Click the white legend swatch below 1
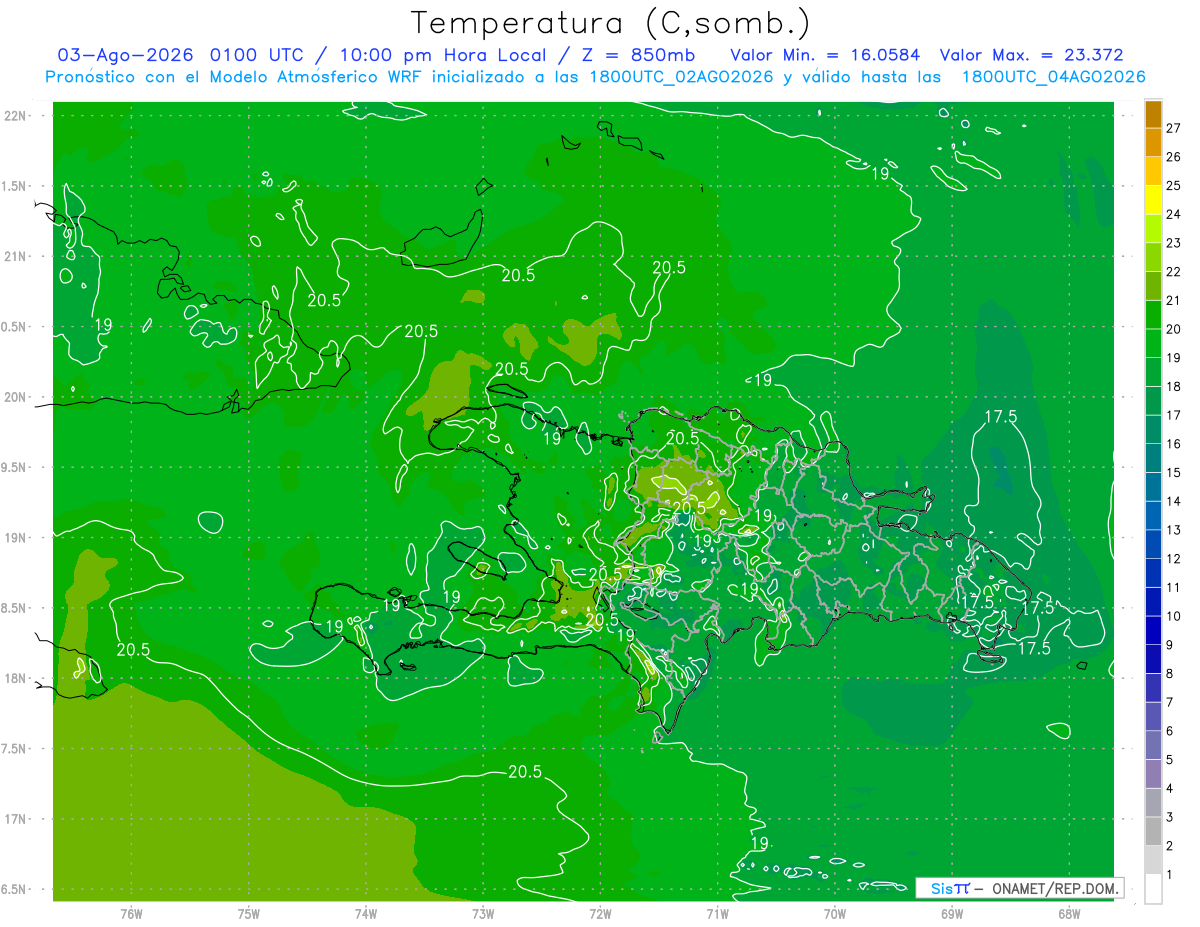 pyautogui.click(x=1153, y=888)
